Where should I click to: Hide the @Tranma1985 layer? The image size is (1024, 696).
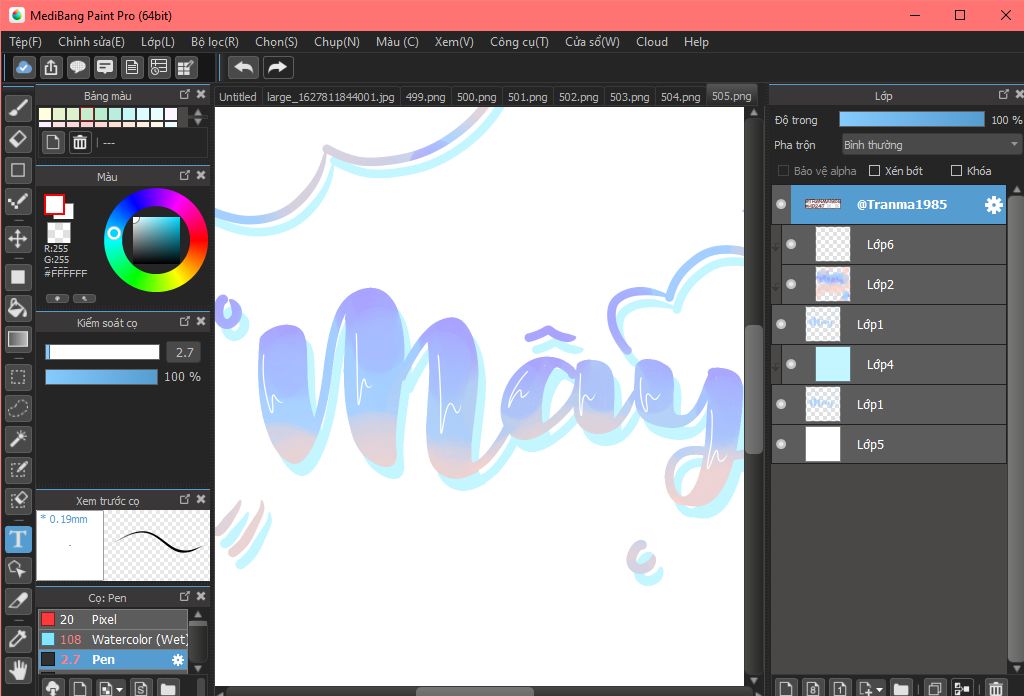coord(781,204)
